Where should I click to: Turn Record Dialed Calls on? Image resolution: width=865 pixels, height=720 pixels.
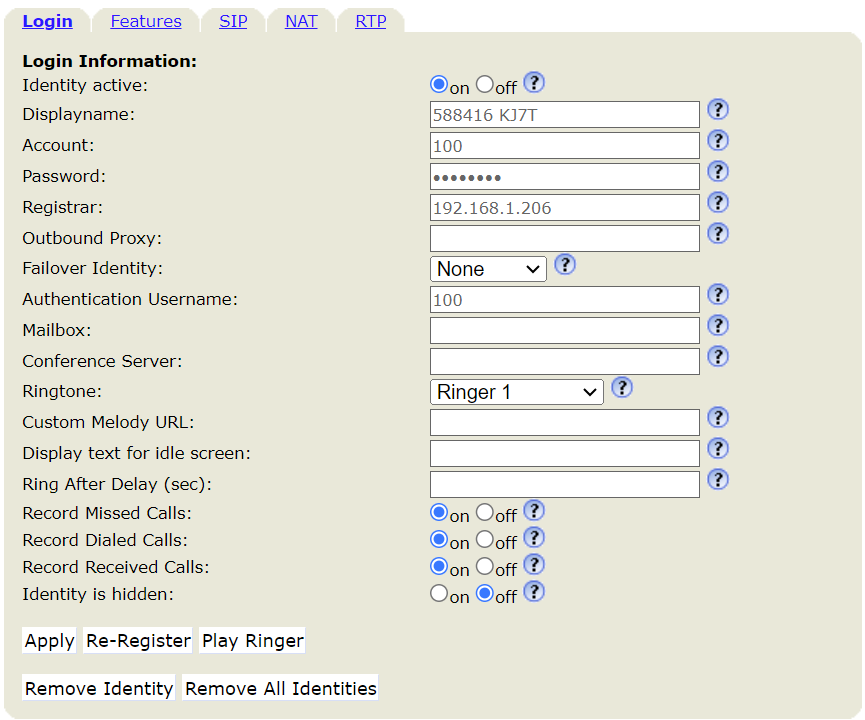point(439,540)
